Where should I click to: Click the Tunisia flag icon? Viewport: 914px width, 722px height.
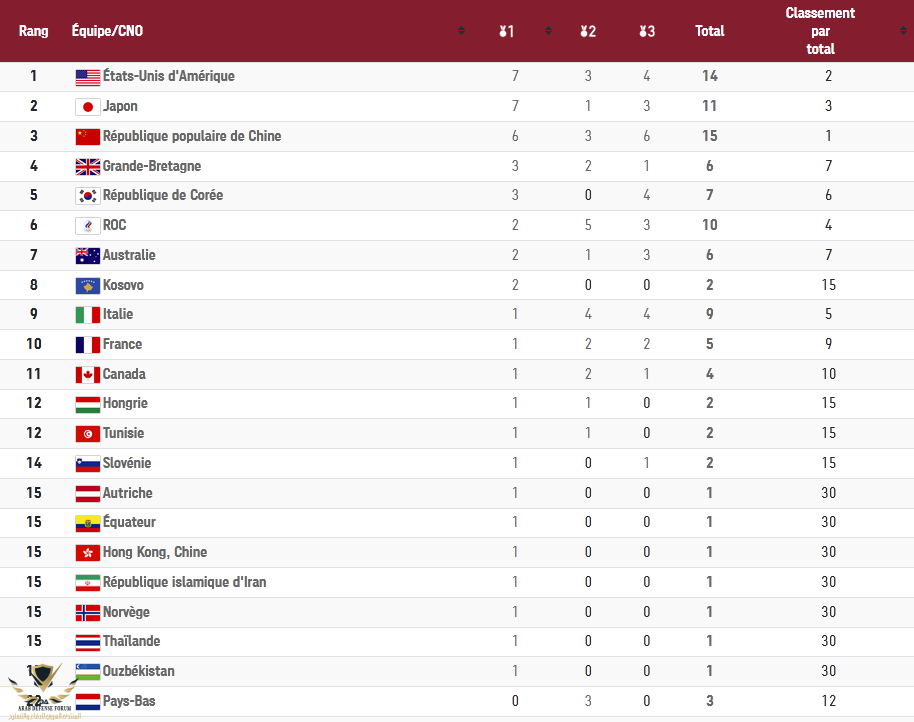(x=87, y=434)
